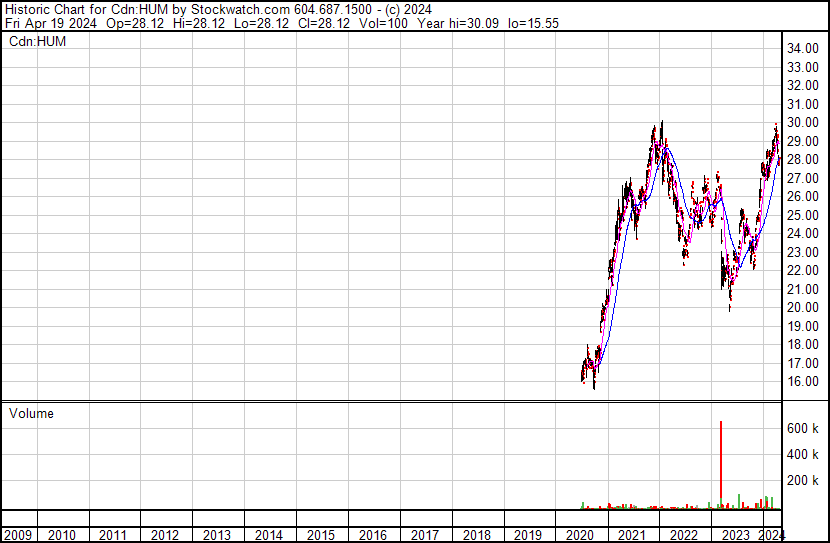Click the Volume panel label
Screen dimensions: 830x543
tap(31, 413)
